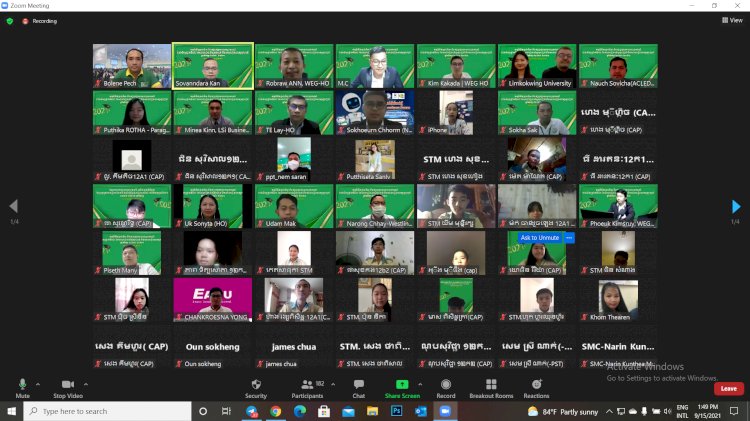Open Photoshop from the taskbar
This screenshot has height=421, width=750.
point(397,411)
